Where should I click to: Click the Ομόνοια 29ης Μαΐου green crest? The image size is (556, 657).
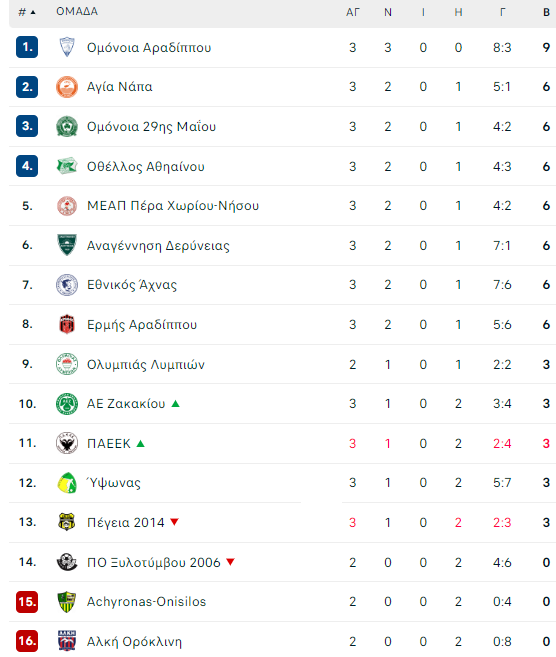tap(67, 126)
